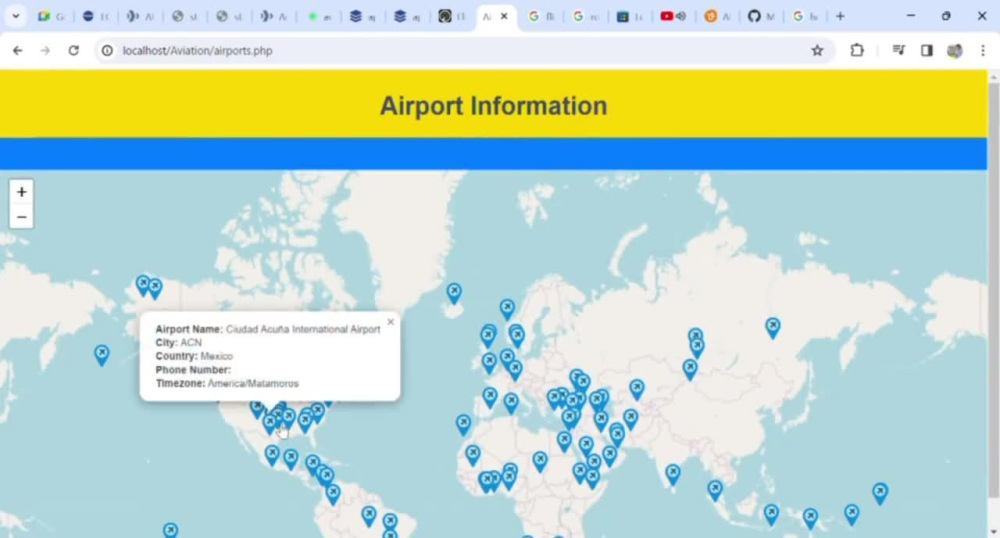Close the Ciudad Acuña airport popup

(x=390, y=322)
